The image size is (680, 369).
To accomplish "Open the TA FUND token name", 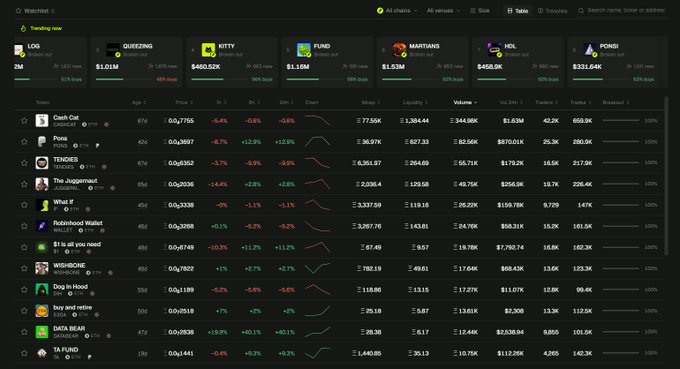I will (x=65, y=349).
